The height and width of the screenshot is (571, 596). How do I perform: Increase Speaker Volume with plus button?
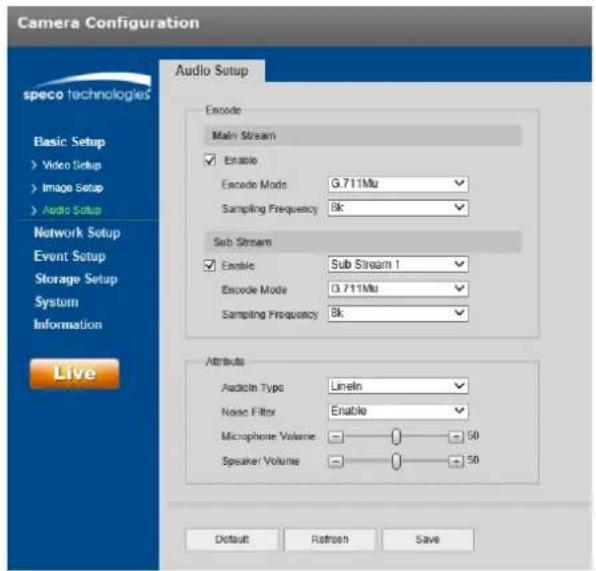[x=456, y=462]
